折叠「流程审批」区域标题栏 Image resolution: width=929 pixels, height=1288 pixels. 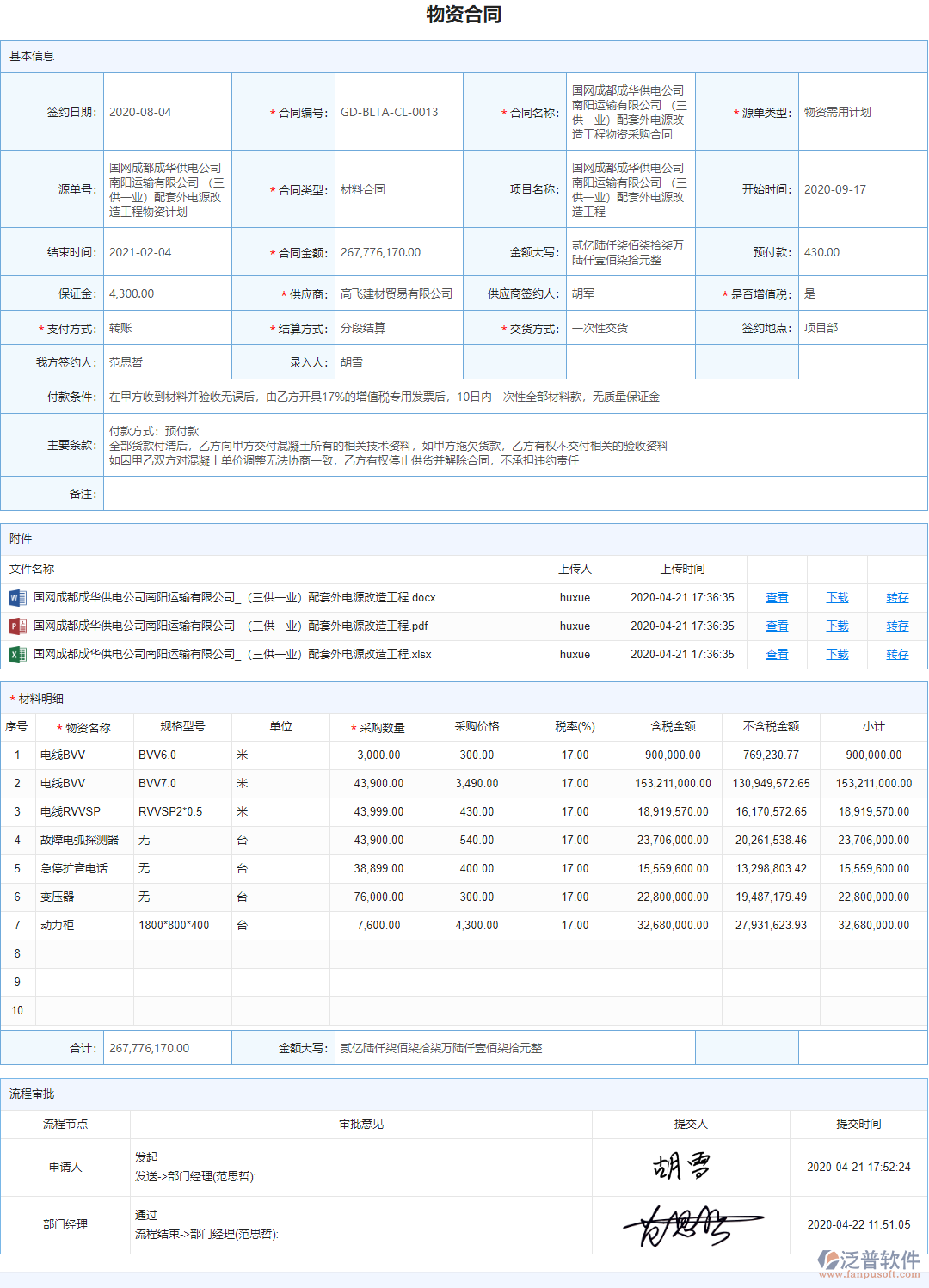pos(28,1094)
